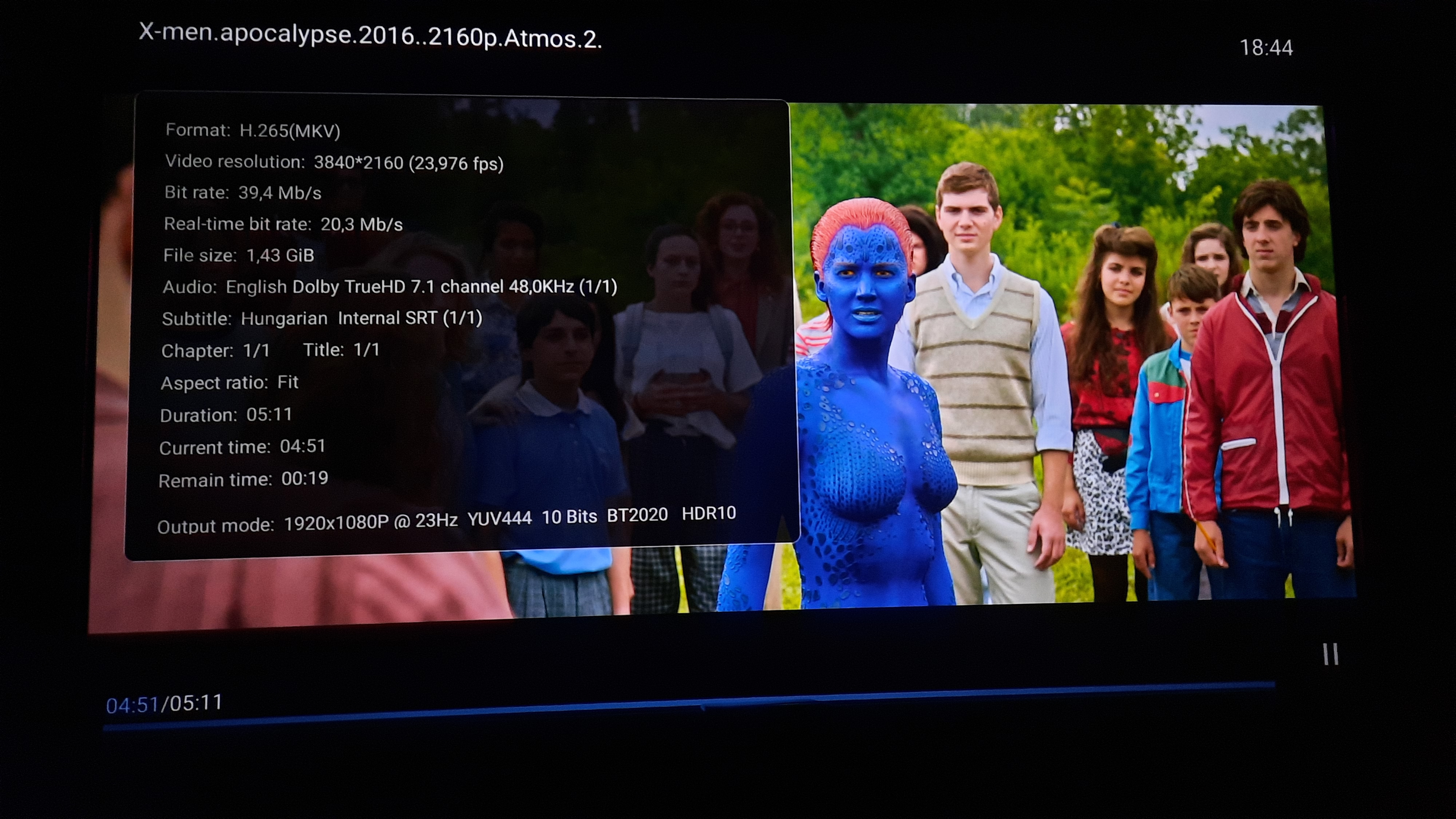Click the 'File size: 1,43 GiB' line
This screenshot has width=1456, height=819.
coord(238,256)
